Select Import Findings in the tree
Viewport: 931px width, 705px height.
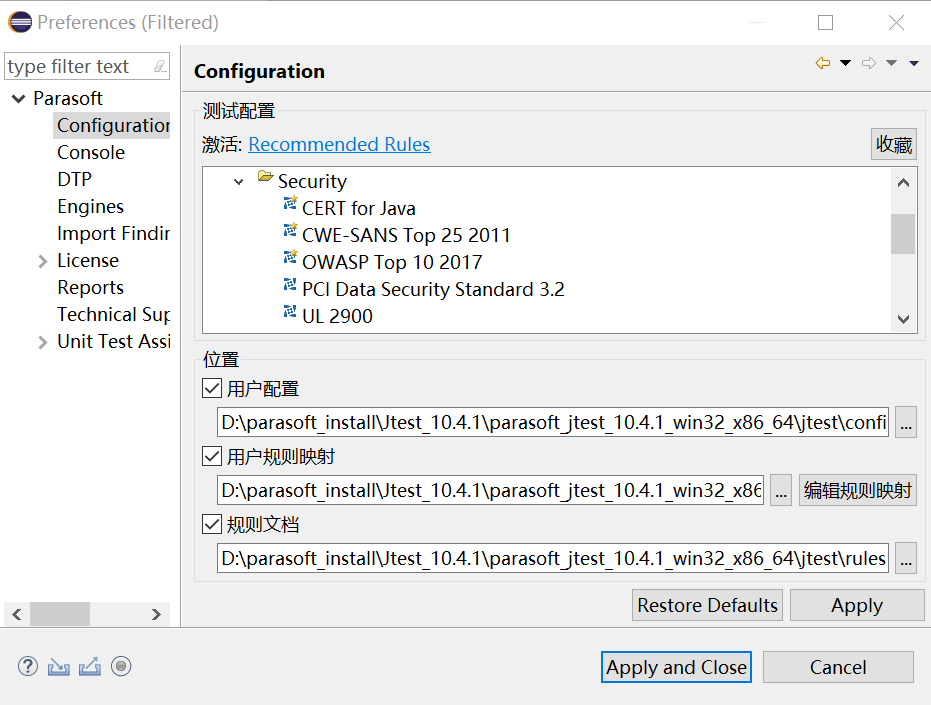click(113, 233)
